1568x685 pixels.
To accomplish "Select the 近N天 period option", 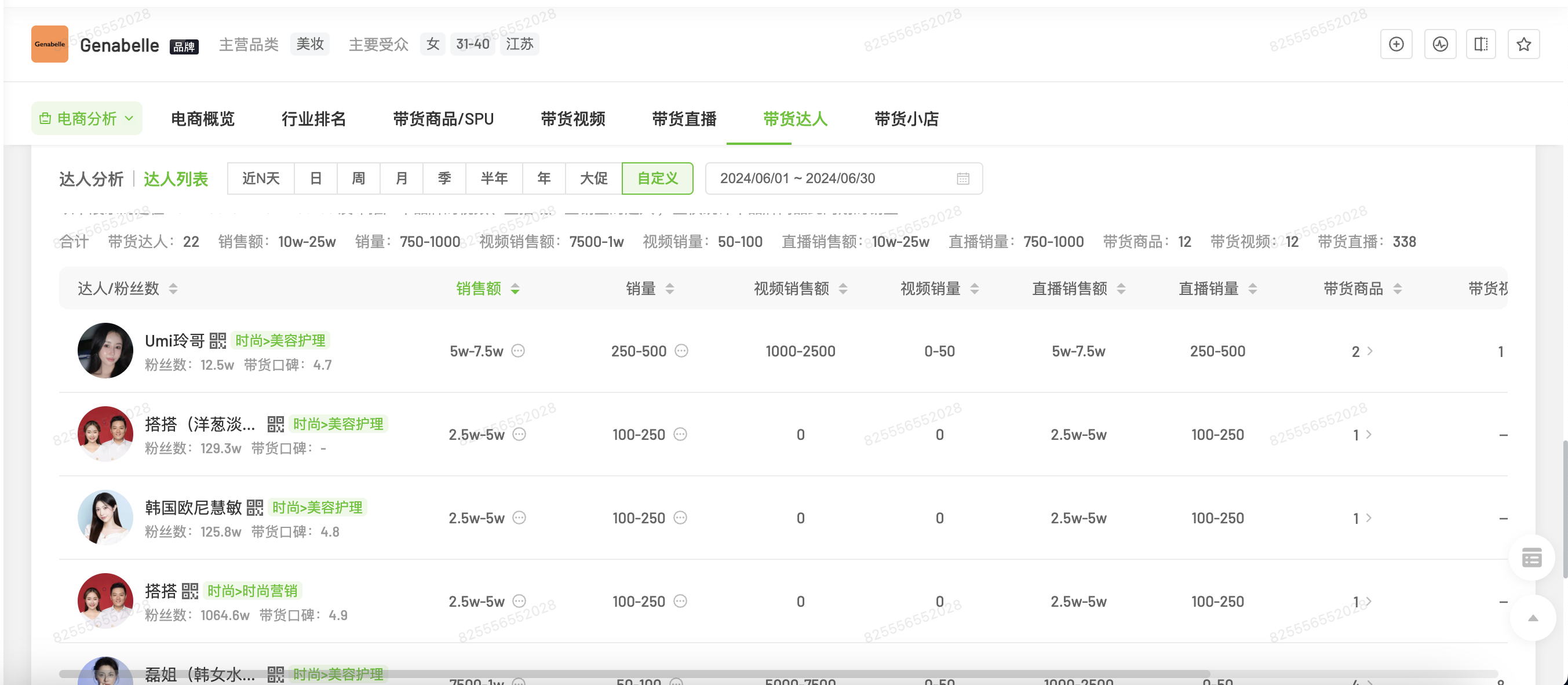I will tap(261, 178).
